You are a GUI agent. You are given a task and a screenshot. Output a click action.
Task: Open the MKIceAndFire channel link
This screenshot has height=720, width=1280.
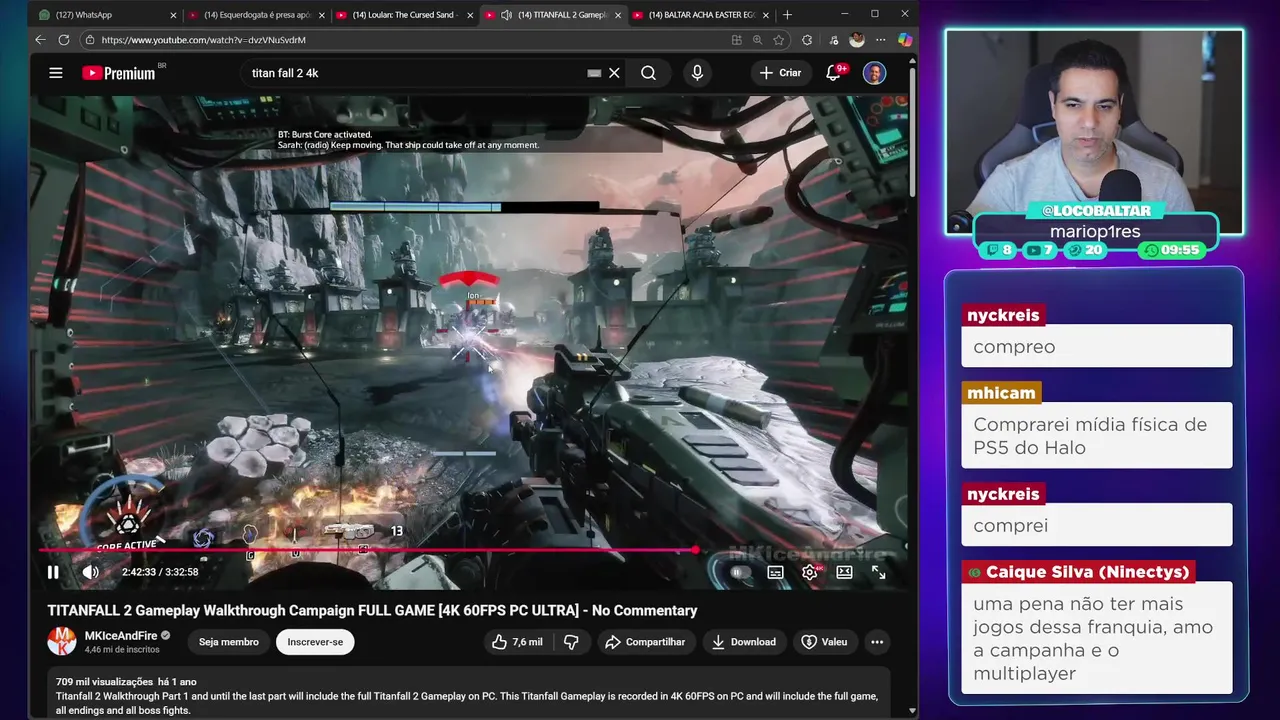[120, 635]
